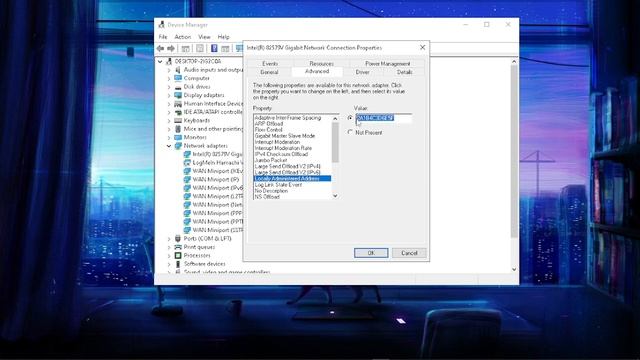Viewport: 640px width, 360px height.
Task: Click the Monitors icon
Action: [x=178, y=137]
